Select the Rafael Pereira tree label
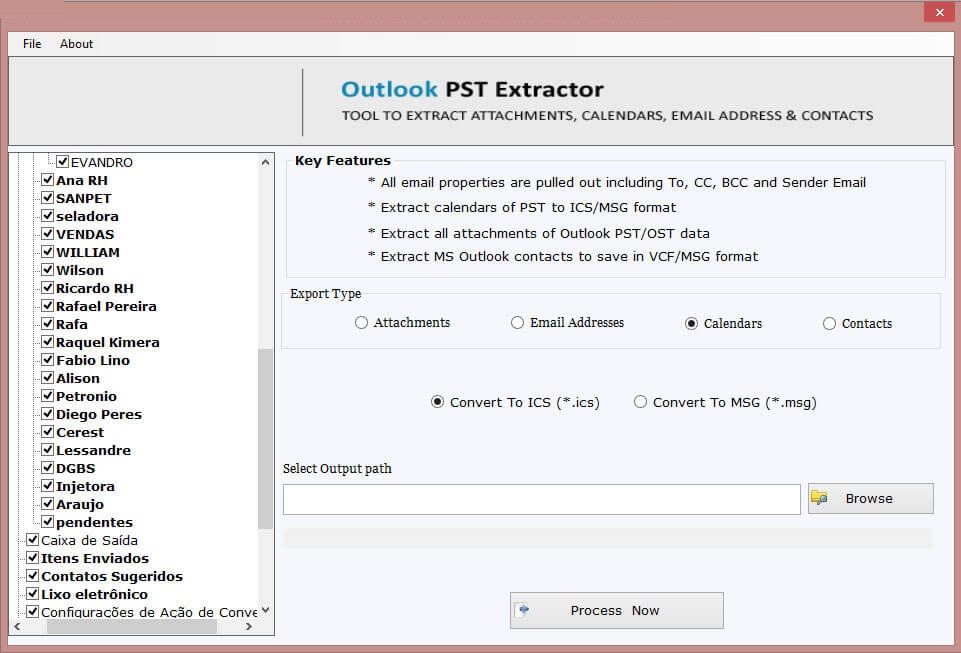Screen dimensions: 961x653 tap(106, 306)
